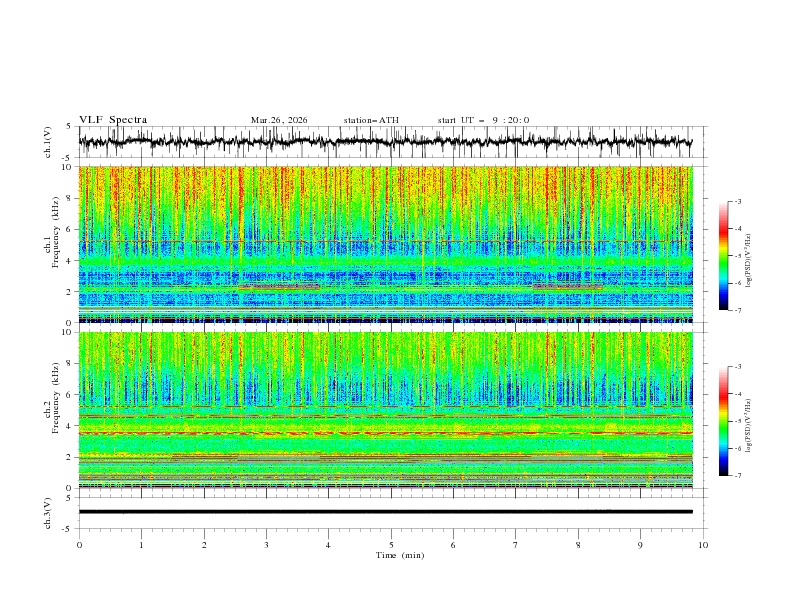Click the "-3" label on ch.1 color bar
Screen dimensions: 792x612
pos(738,201)
